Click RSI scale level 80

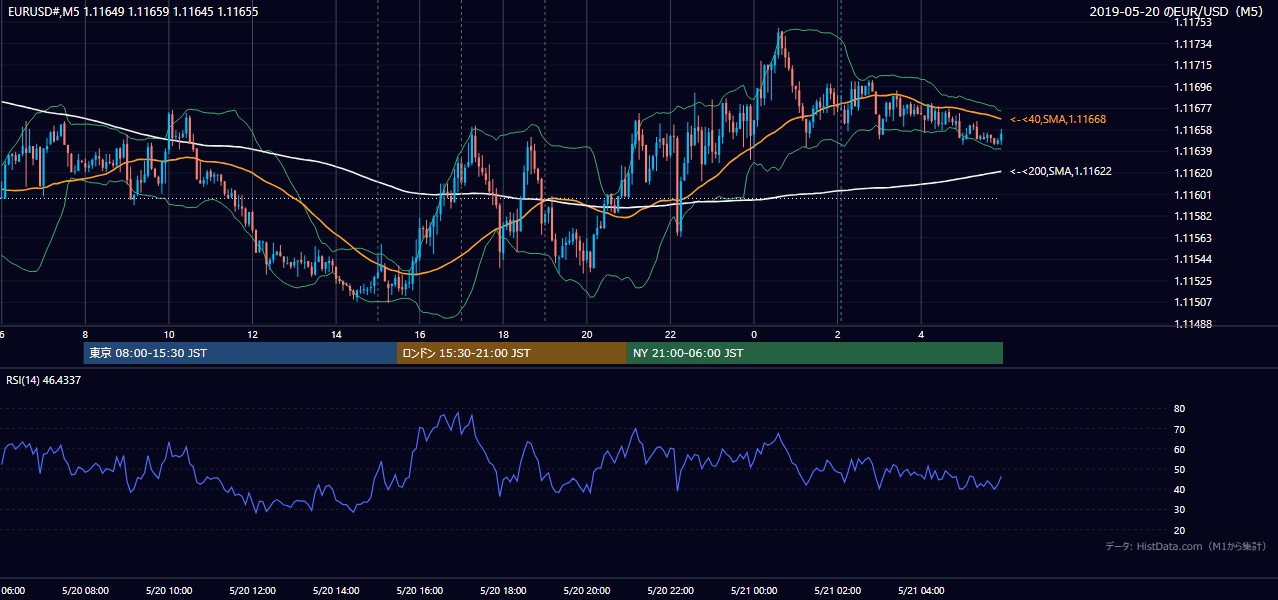pyautogui.click(x=1179, y=409)
